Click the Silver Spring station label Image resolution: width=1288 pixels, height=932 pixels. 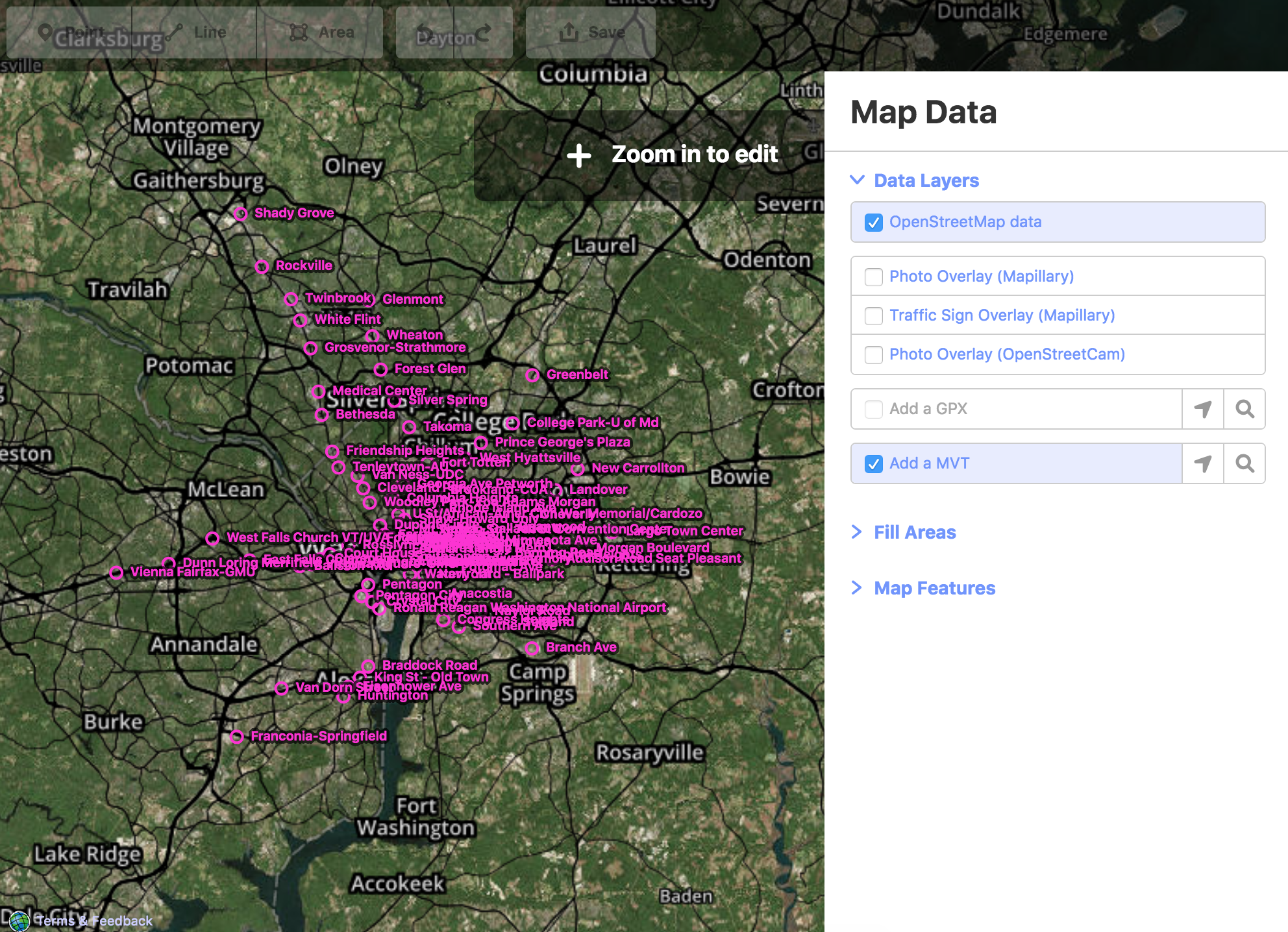point(448,400)
